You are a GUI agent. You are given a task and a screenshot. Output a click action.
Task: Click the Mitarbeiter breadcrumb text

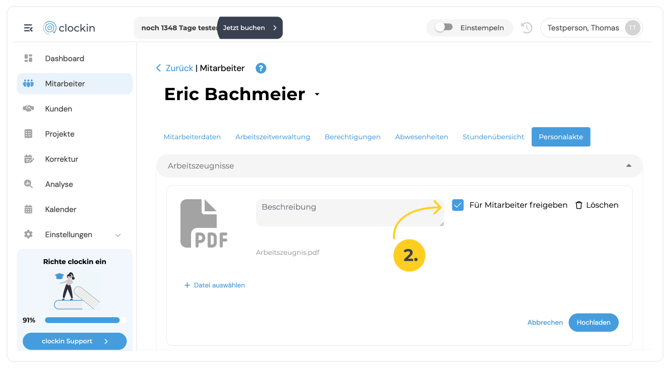coord(222,68)
